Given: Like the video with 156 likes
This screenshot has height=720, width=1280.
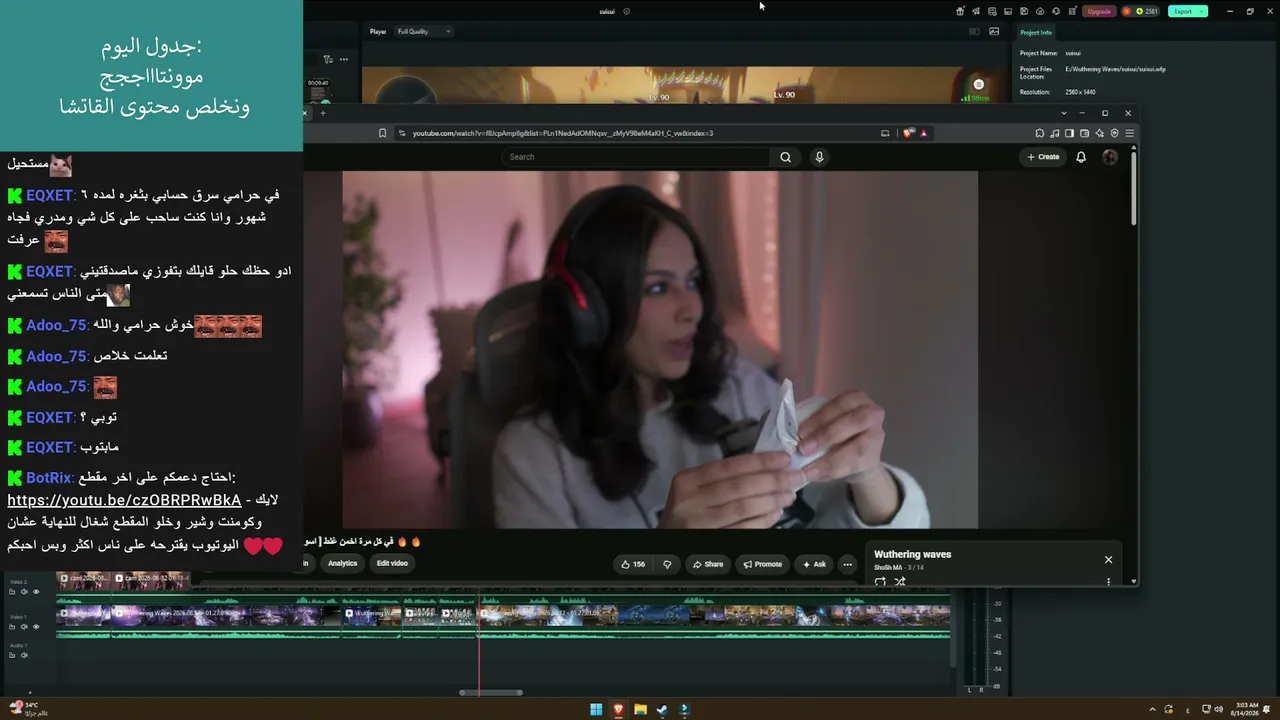Looking at the screenshot, I should [633, 564].
